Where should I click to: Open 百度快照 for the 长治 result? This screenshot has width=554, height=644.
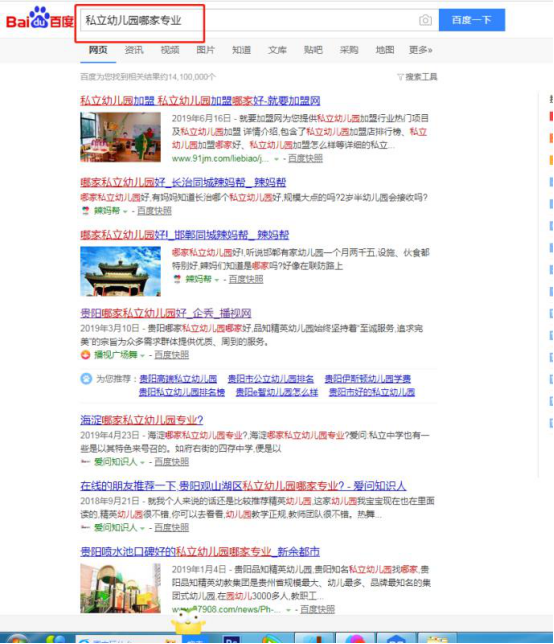(x=154, y=211)
